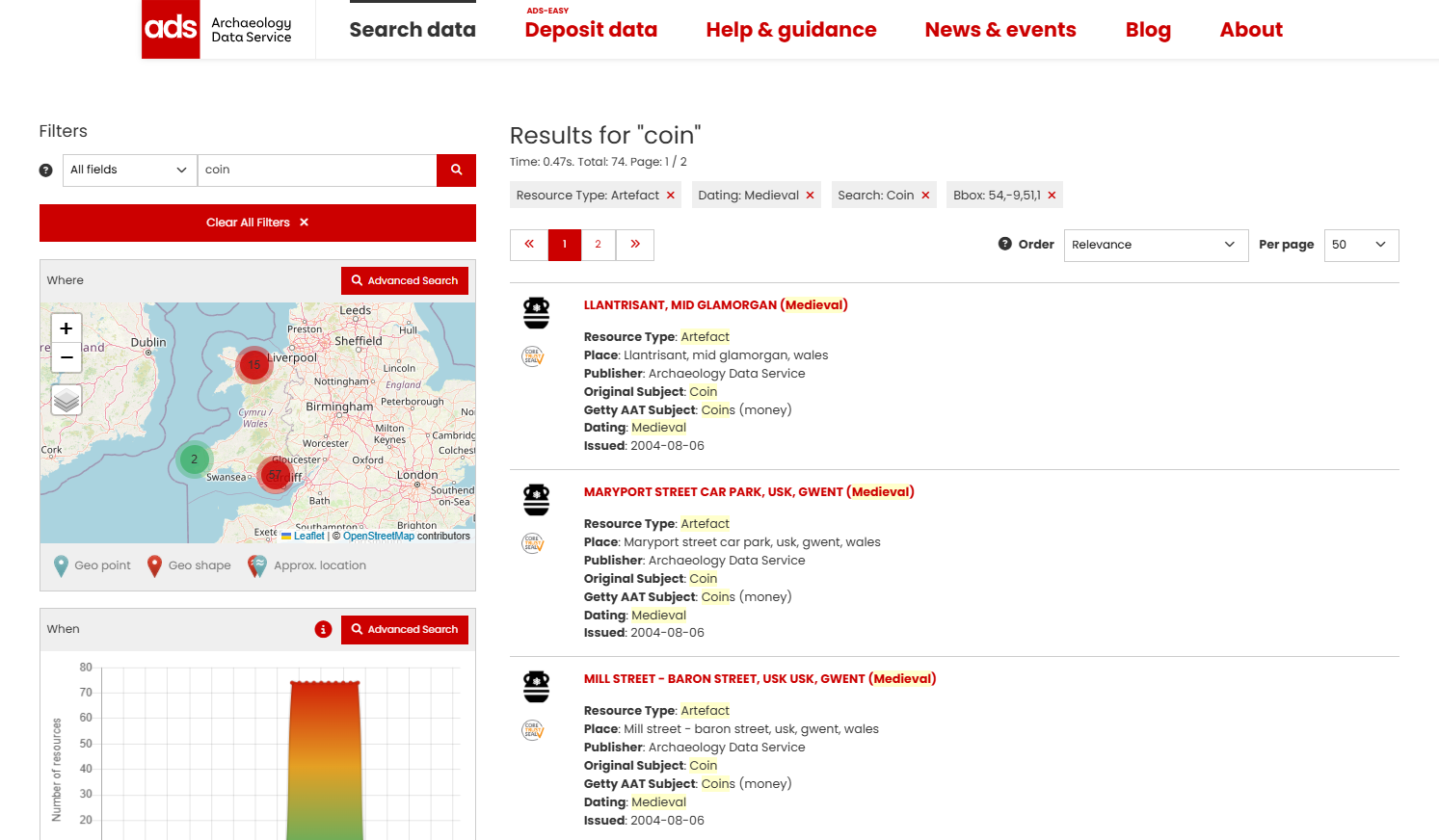Go to Help & guidance
The height and width of the screenshot is (840, 1439).
click(x=790, y=30)
